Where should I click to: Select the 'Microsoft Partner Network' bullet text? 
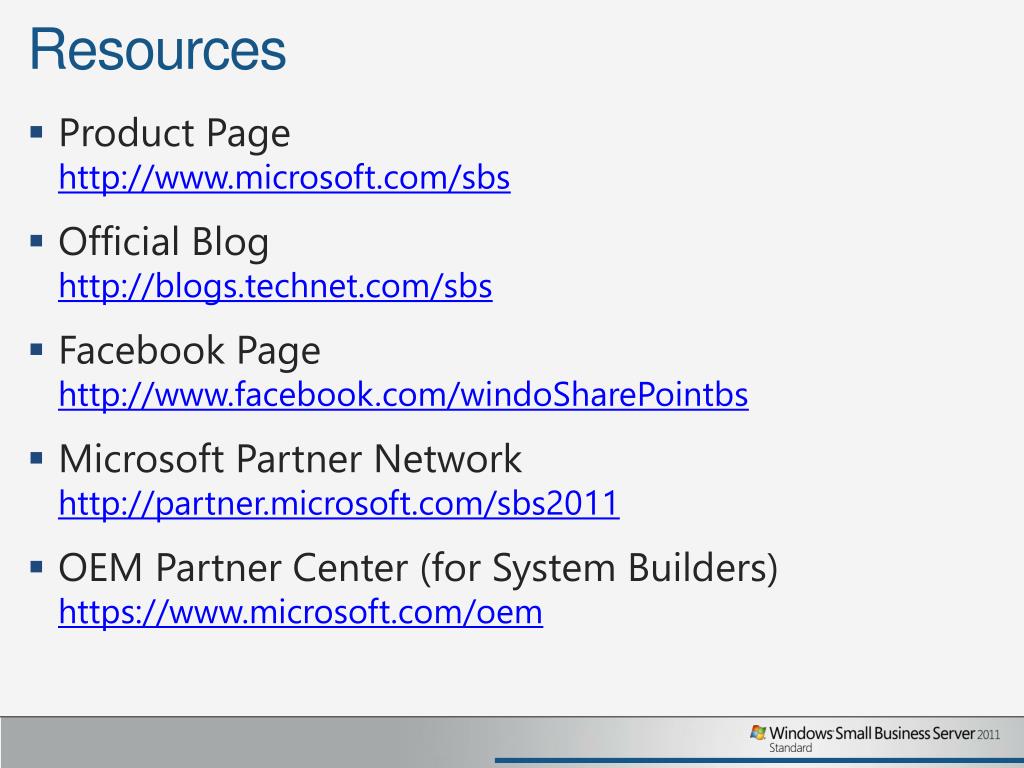290,458
